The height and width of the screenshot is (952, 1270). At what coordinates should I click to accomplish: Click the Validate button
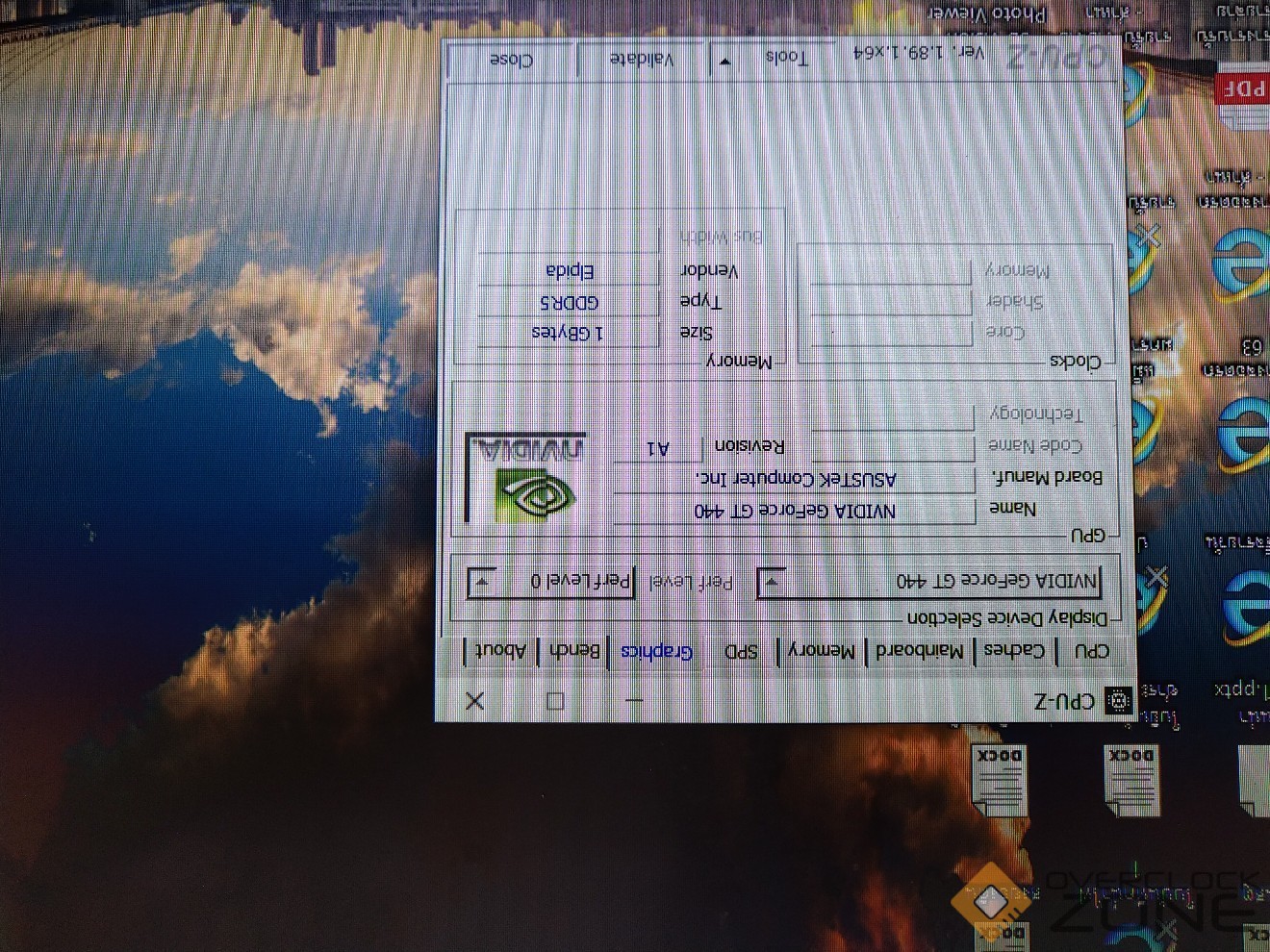(x=642, y=60)
